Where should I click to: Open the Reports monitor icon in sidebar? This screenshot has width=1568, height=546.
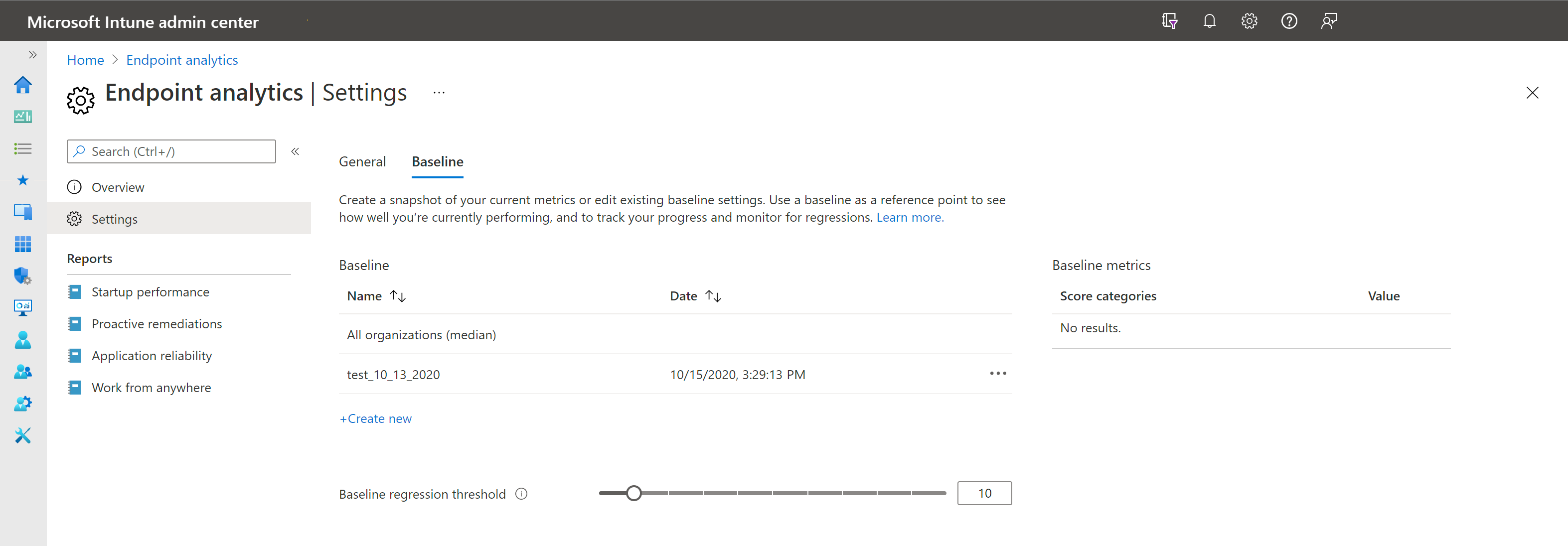tap(22, 308)
